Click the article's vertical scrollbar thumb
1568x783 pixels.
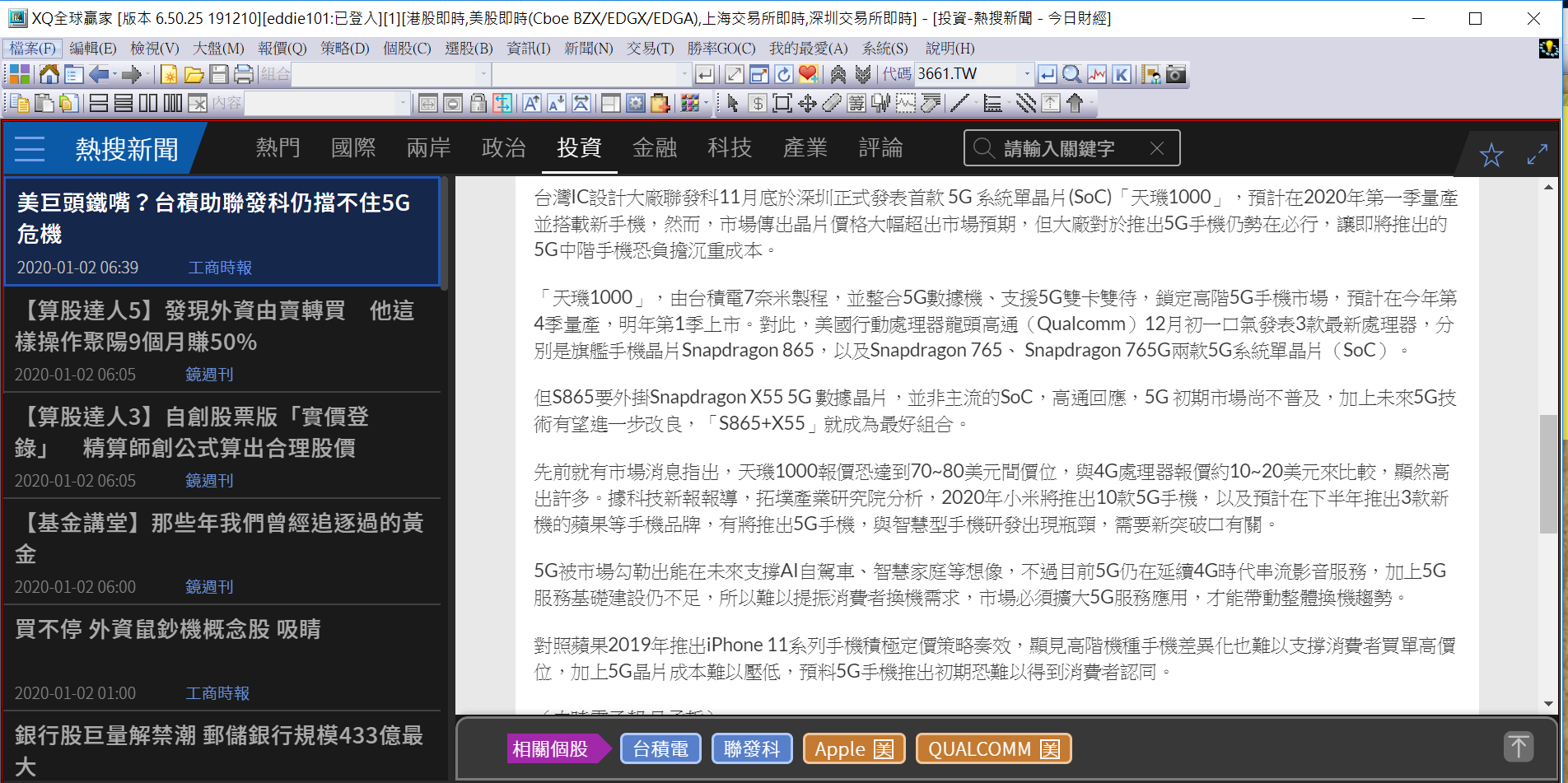click(x=1548, y=473)
